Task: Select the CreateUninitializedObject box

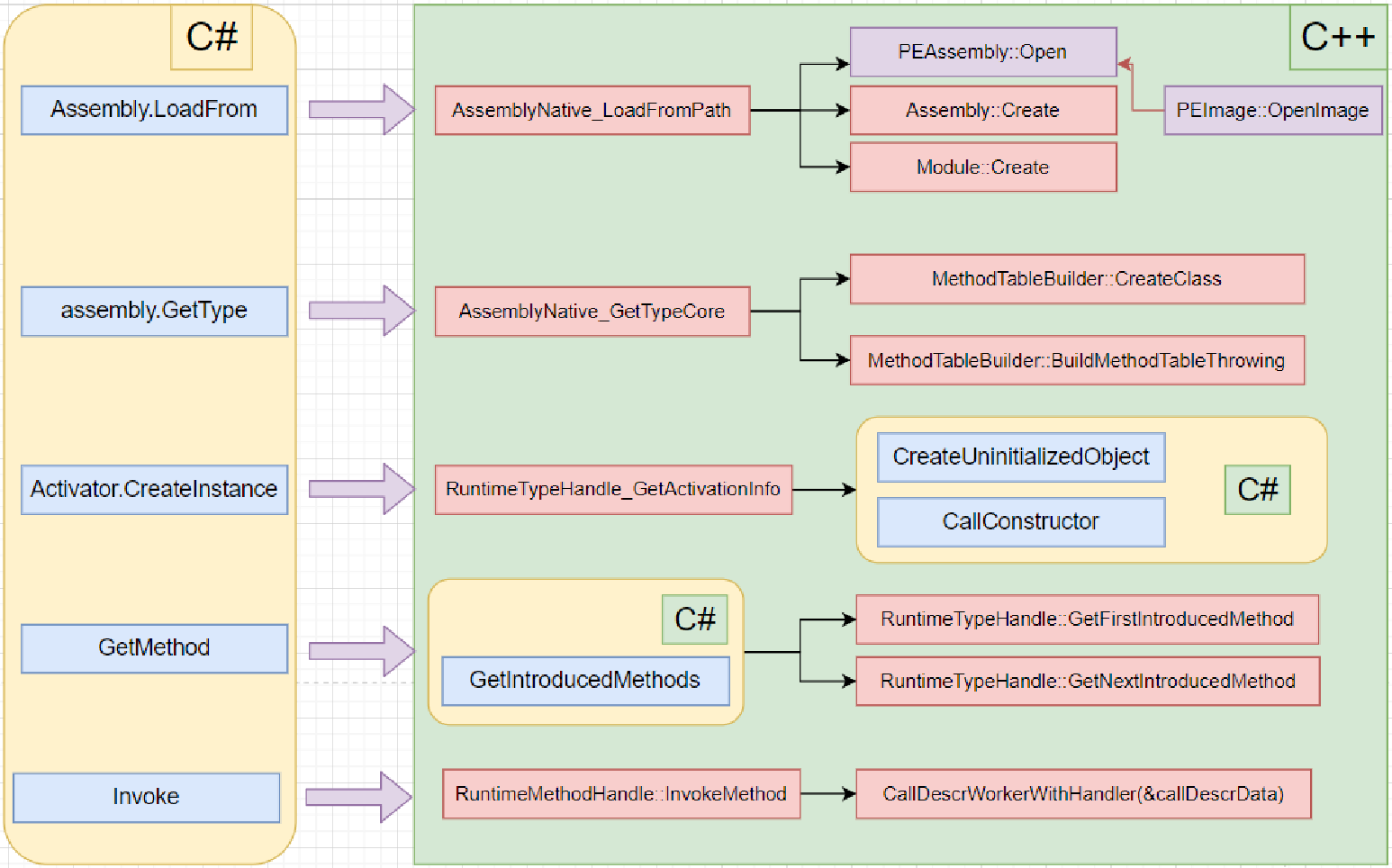Action: [1020, 457]
